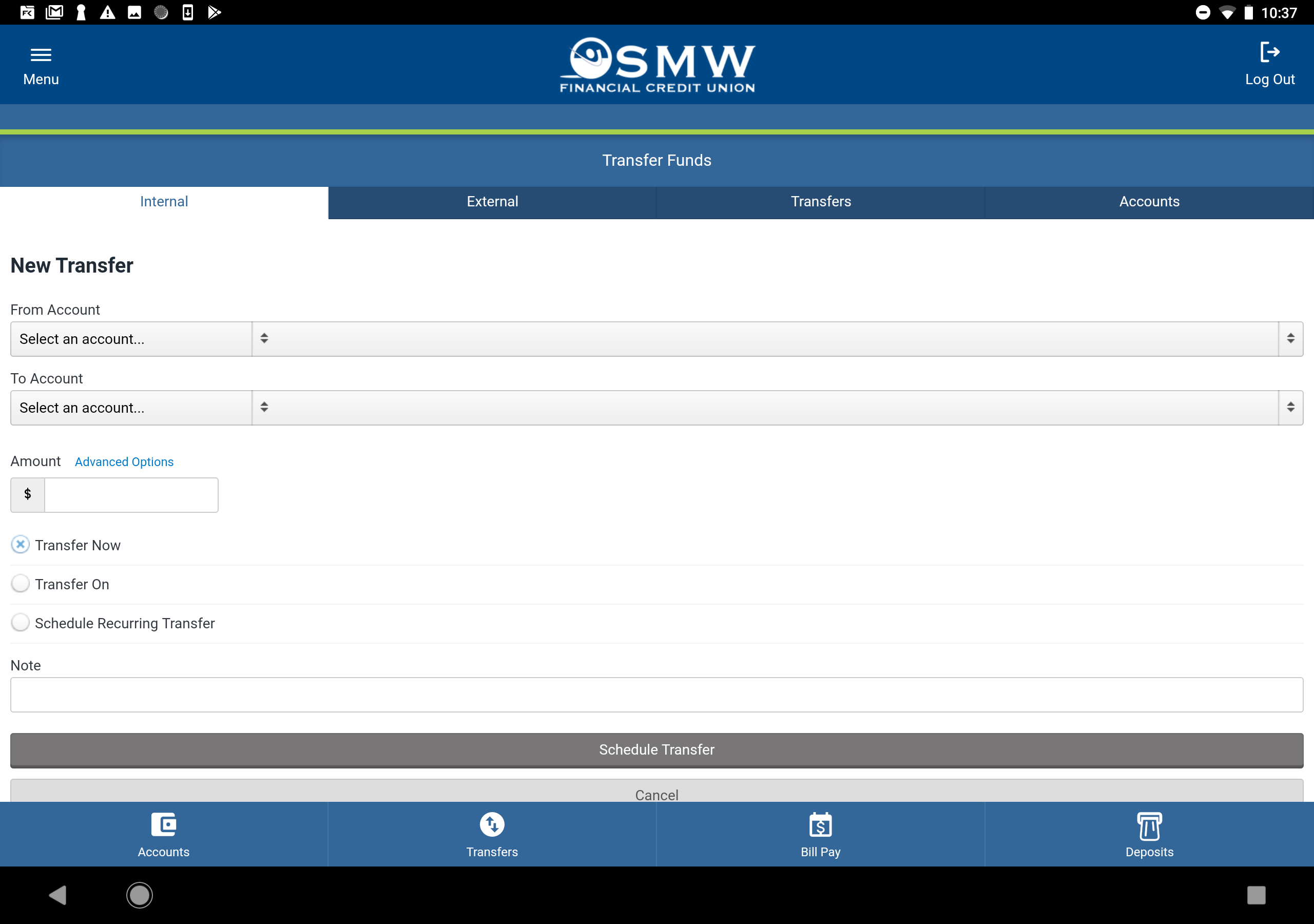Screen dimensions: 1314x924
Task: Tap the clock showing 10:37
Action: (x=1279, y=13)
